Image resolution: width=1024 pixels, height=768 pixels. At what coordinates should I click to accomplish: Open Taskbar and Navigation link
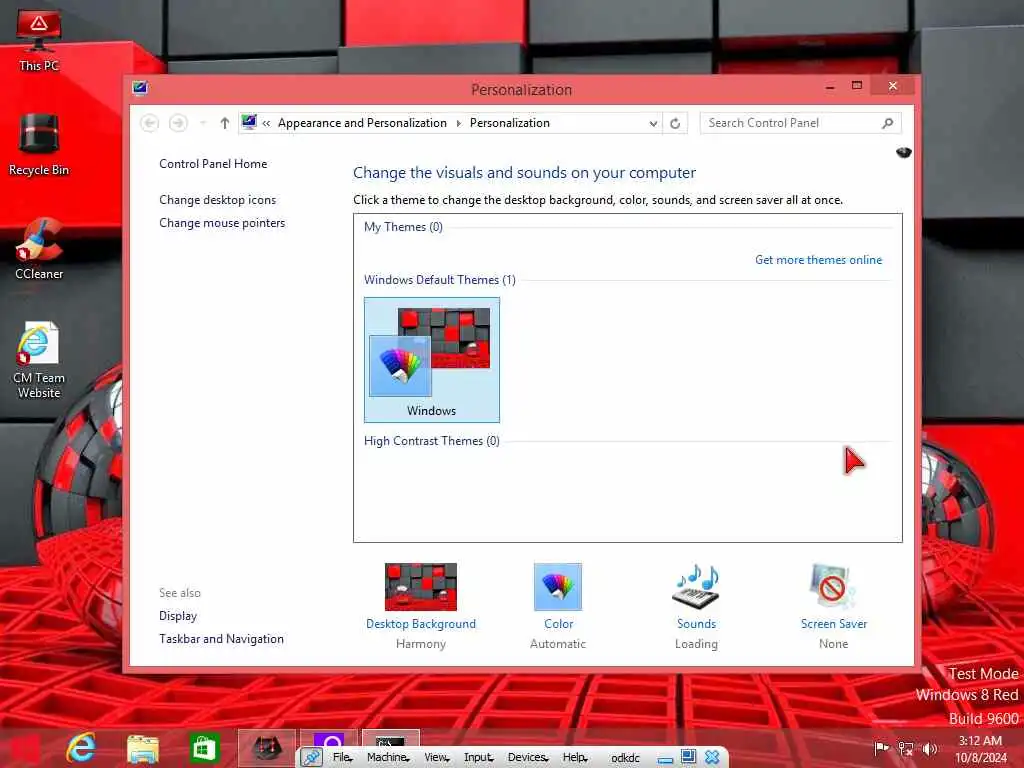221,639
